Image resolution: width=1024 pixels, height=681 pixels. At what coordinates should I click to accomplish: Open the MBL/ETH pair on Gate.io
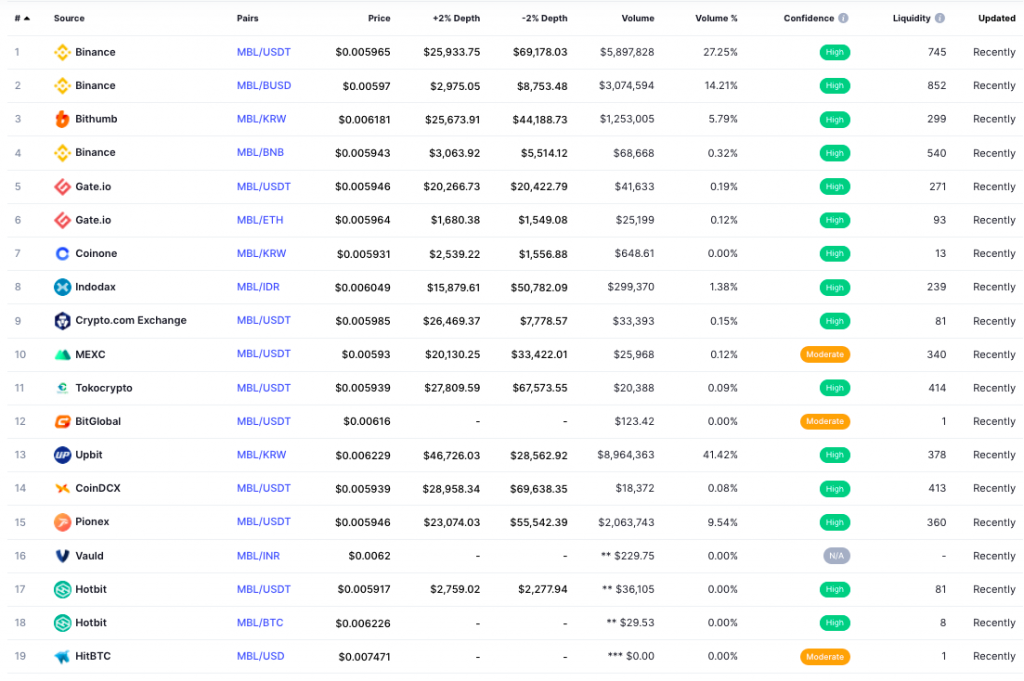coord(260,220)
